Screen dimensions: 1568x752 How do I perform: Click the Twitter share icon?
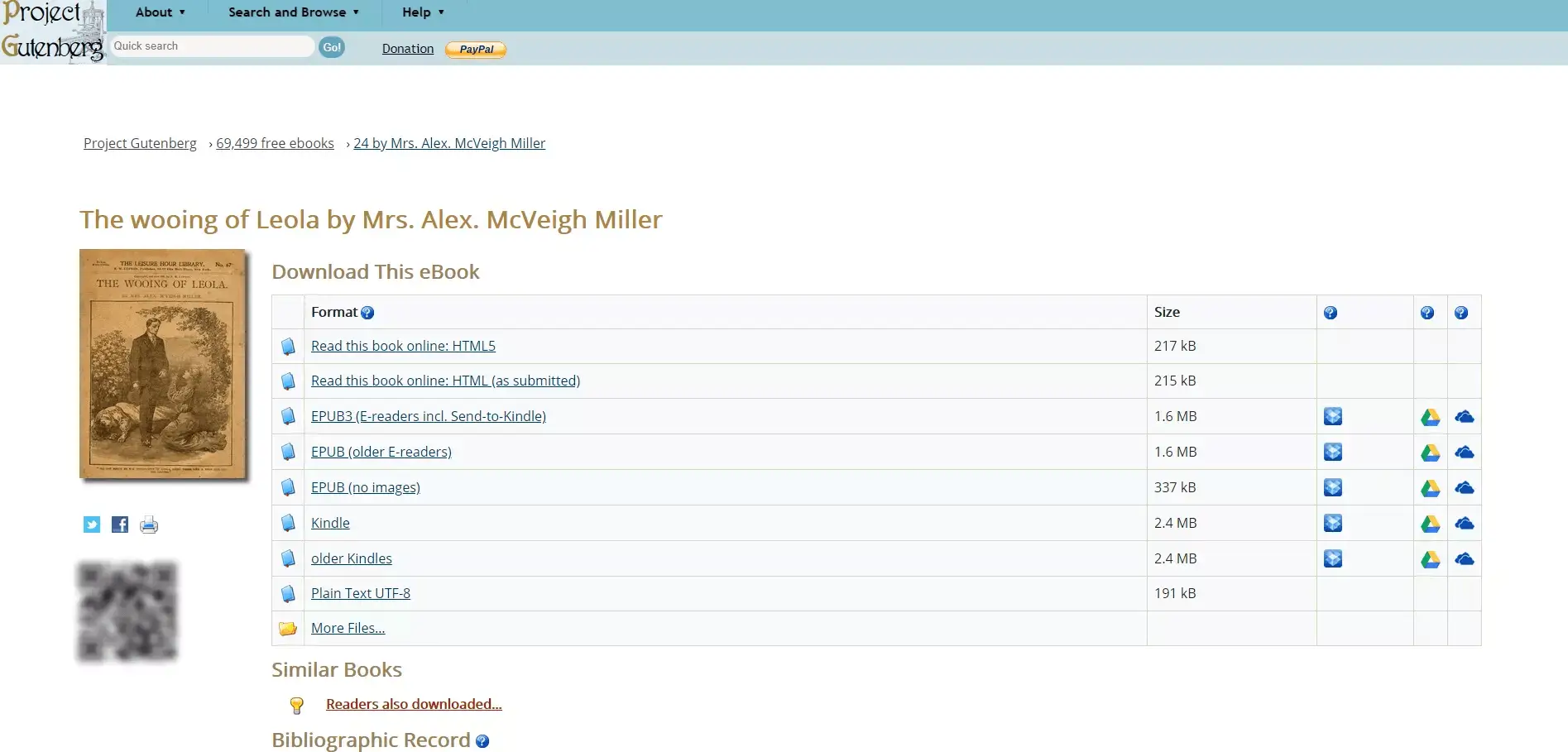pos(92,524)
